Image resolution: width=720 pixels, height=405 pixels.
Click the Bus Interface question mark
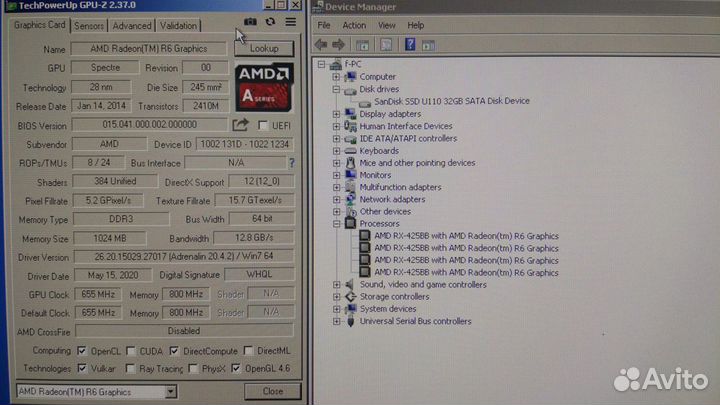(292, 163)
